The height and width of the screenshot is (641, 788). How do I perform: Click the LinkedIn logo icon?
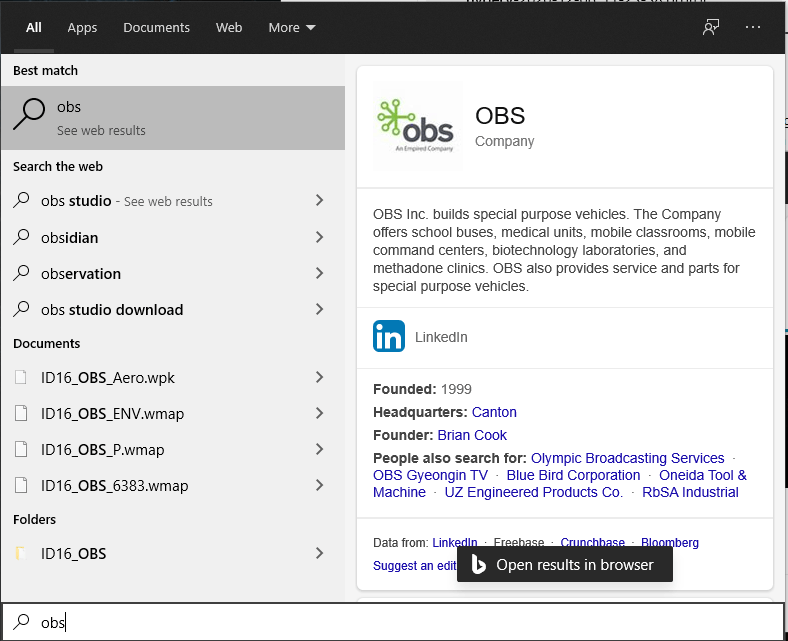pyautogui.click(x=389, y=336)
